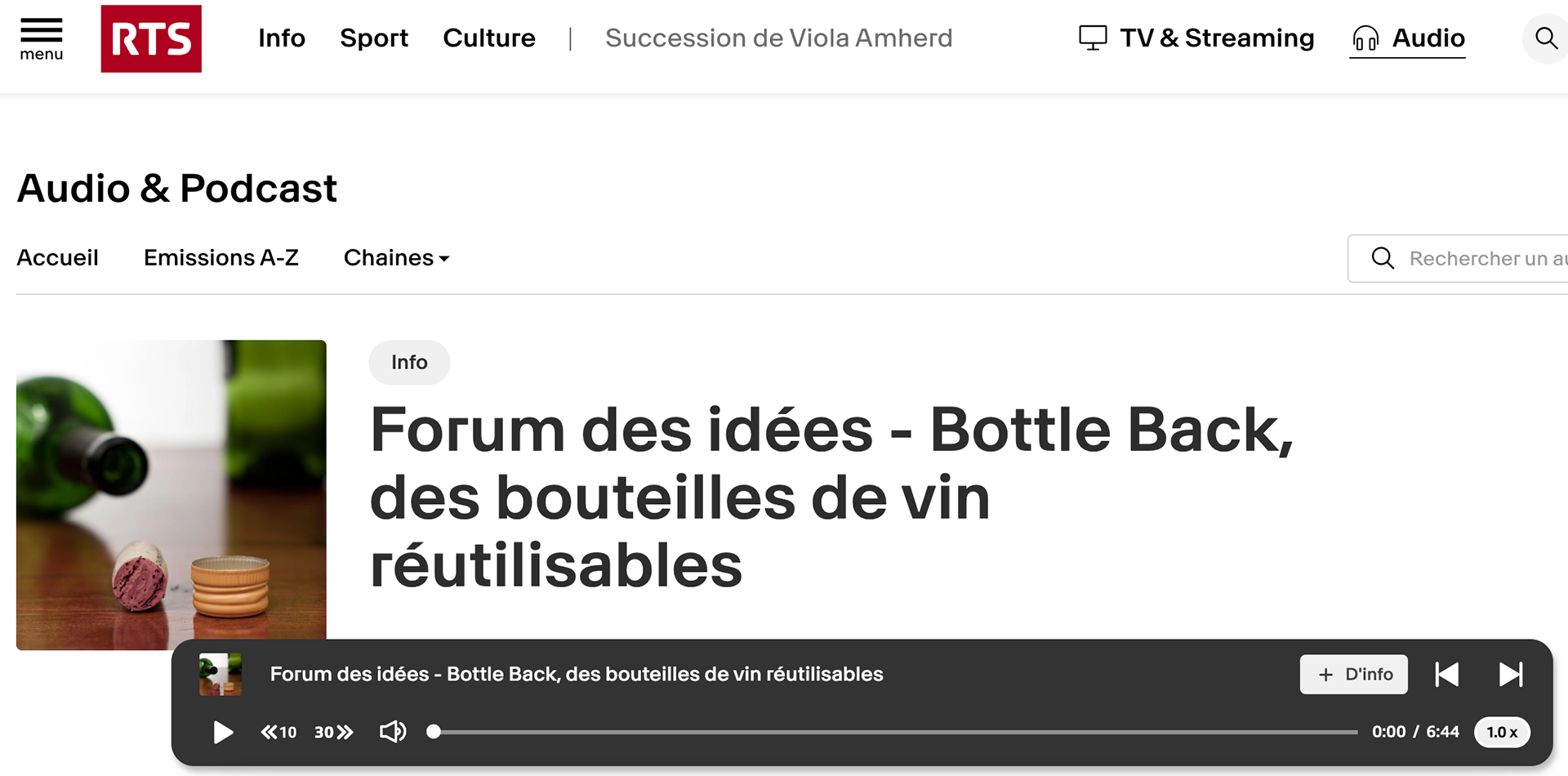The width and height of the screenshot is (1568, 776).
Task: Skip forward 30 seconds in player
Action: pos(333,732)
